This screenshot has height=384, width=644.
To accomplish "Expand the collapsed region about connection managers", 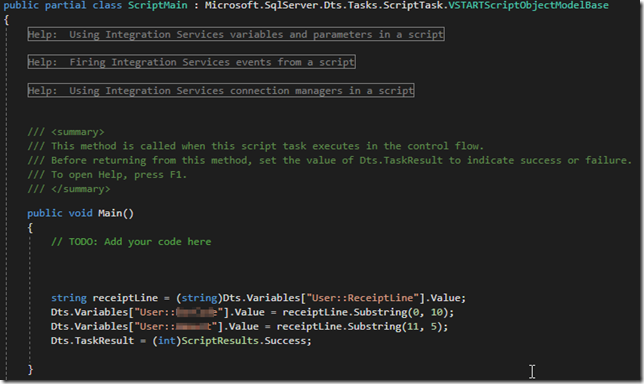I will [221, 90].
